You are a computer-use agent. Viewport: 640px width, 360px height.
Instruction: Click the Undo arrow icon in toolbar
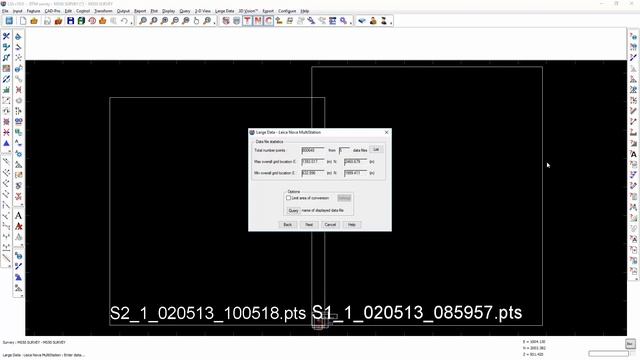coord(124,21)
